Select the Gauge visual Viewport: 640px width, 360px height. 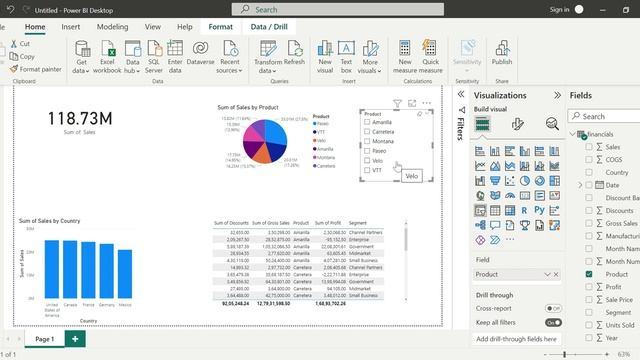(510, 196)
